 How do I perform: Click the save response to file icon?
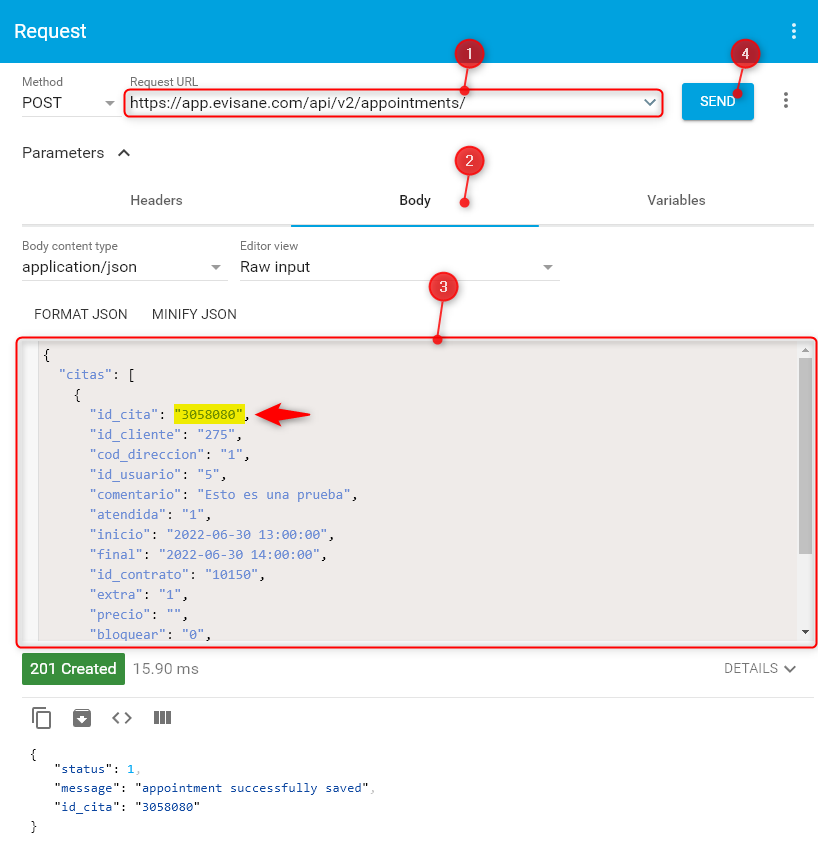pyautogui.click(x=81, y=717)
